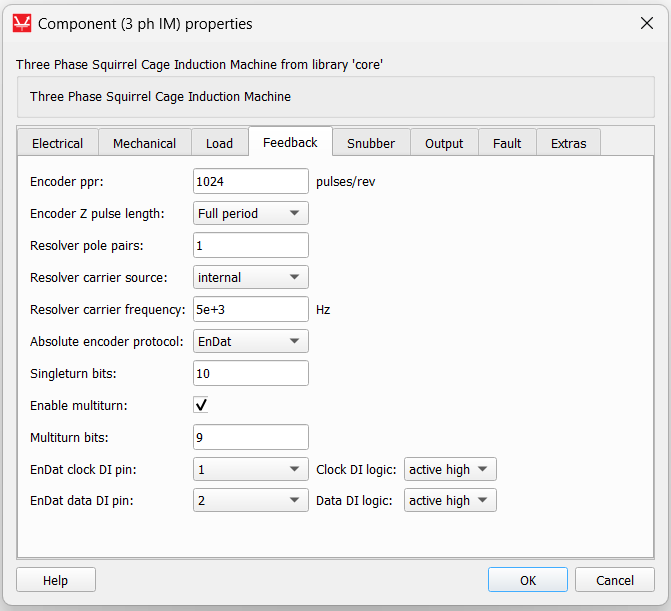Open the Mechanical tab
The image size is (671, 611).
click(x=144, y=143)
